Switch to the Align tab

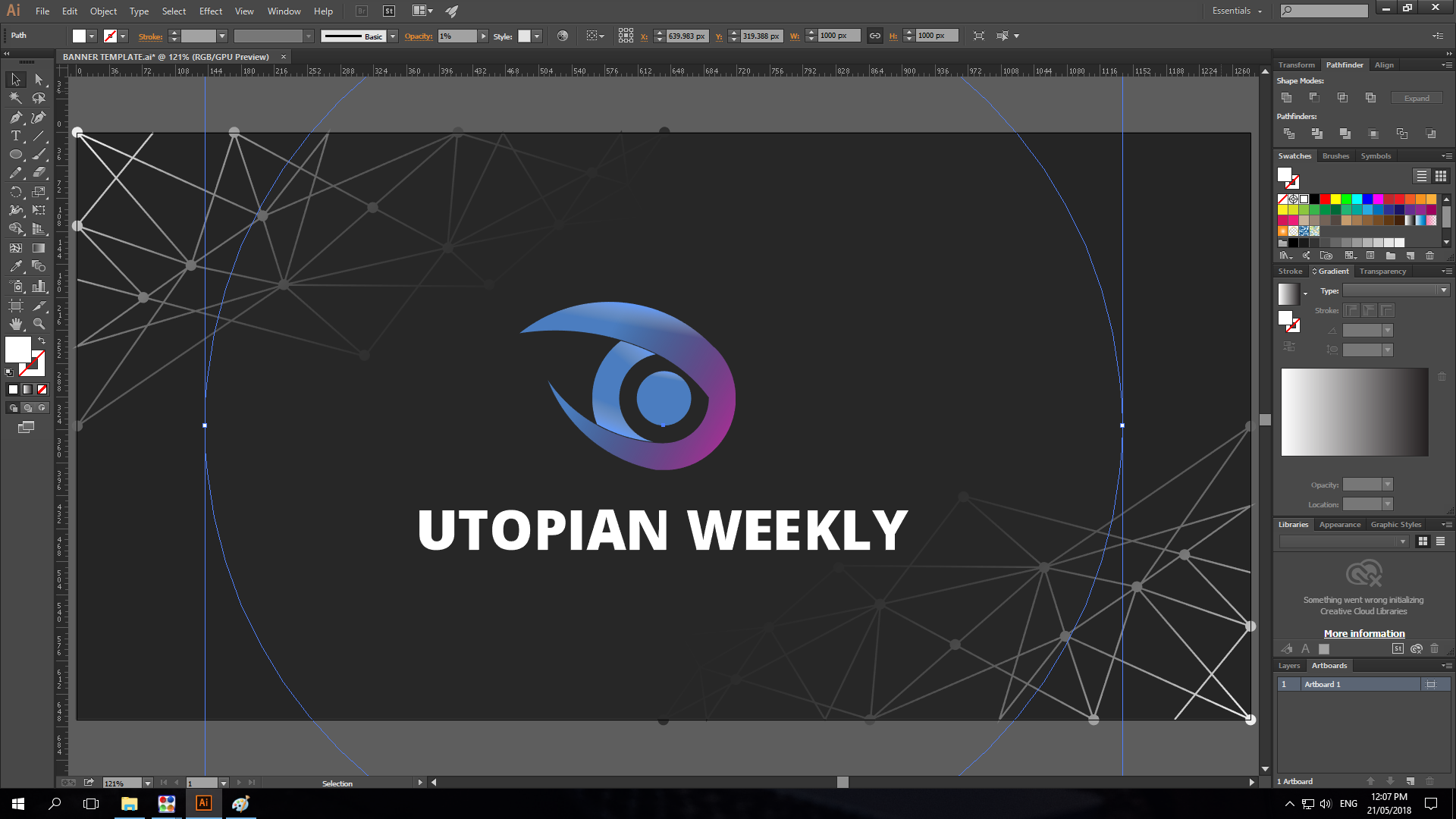coord(1384,65)
